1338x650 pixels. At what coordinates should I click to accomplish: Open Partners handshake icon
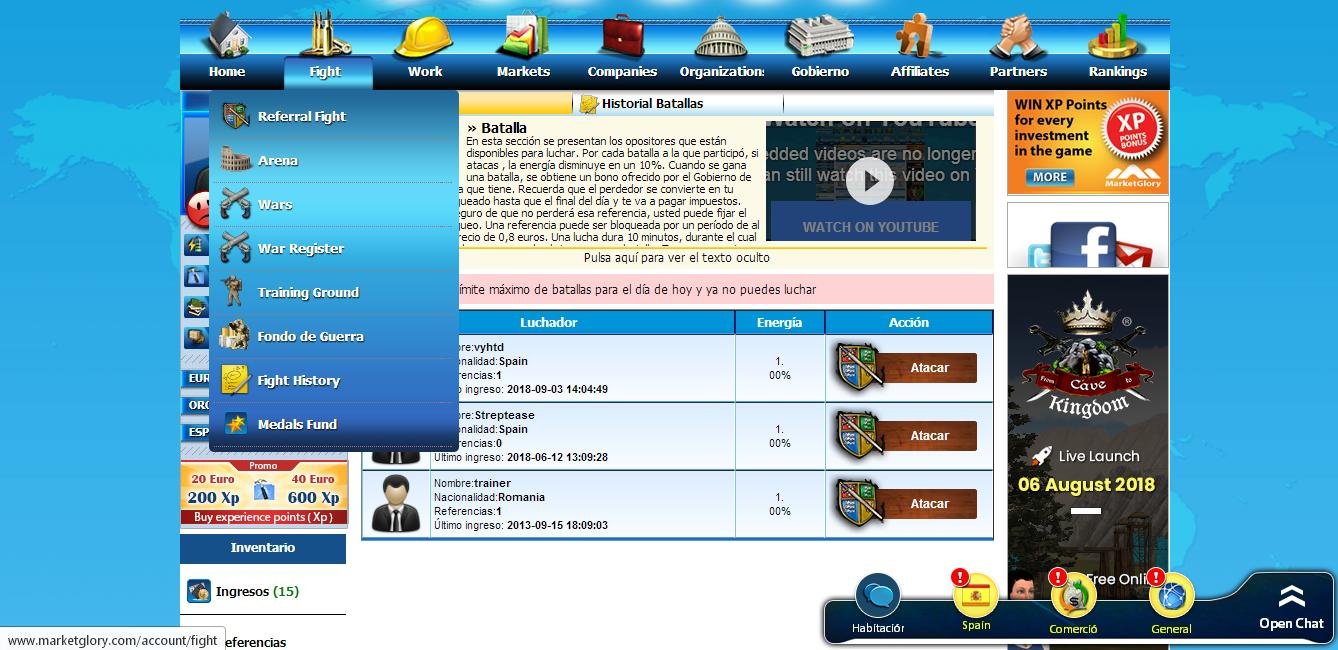(x=1018, y=37)
